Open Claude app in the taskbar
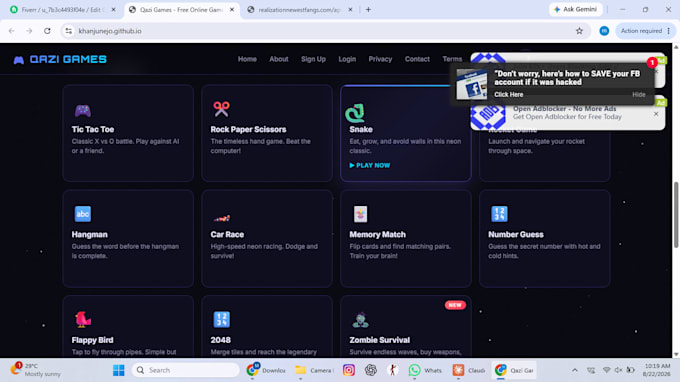 pos(468,370)
